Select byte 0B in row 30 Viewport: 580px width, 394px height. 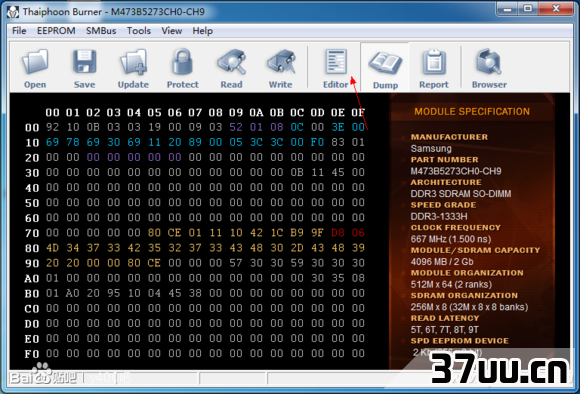coord(297,172)
